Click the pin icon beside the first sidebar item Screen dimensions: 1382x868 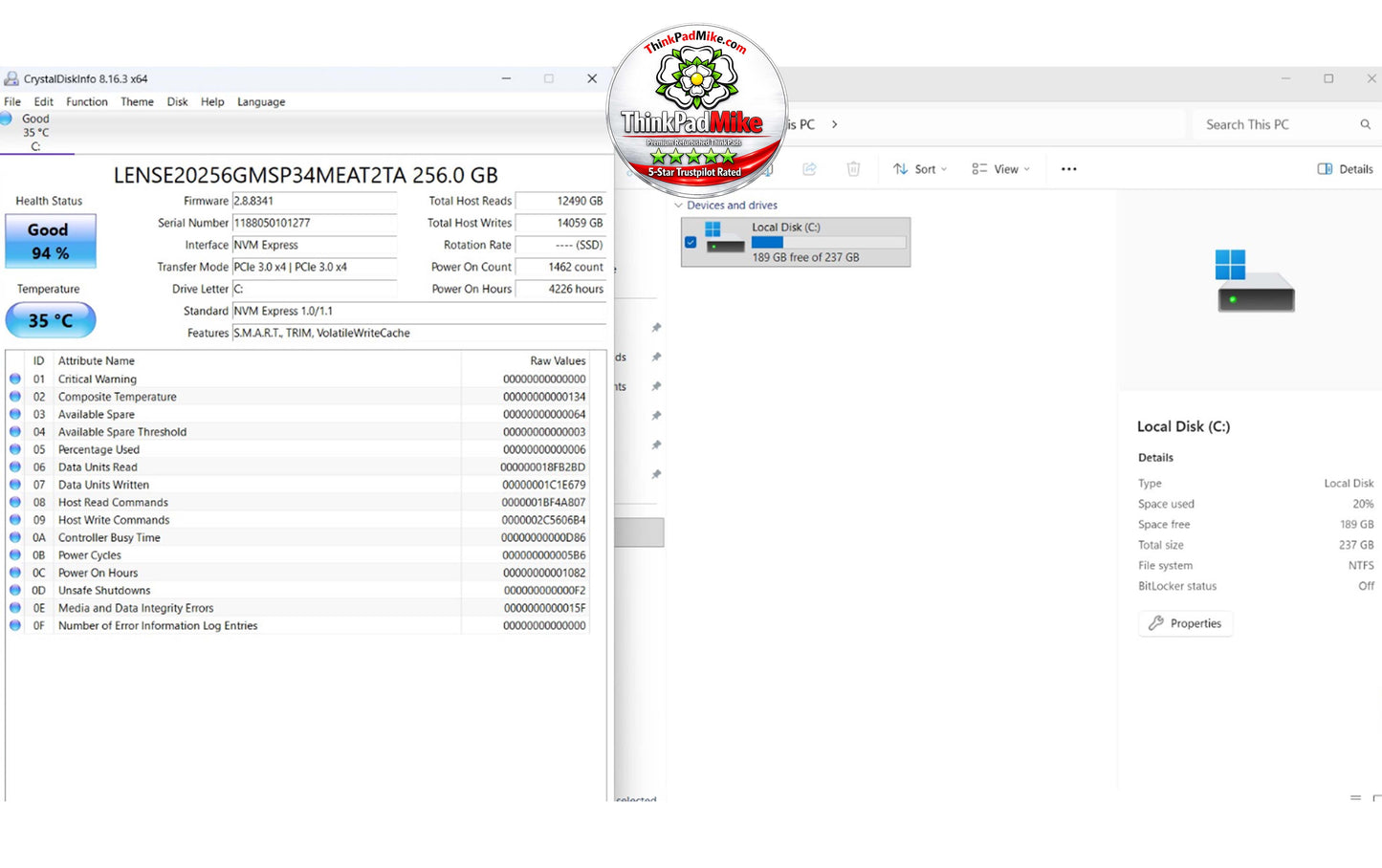pos(656,328)
